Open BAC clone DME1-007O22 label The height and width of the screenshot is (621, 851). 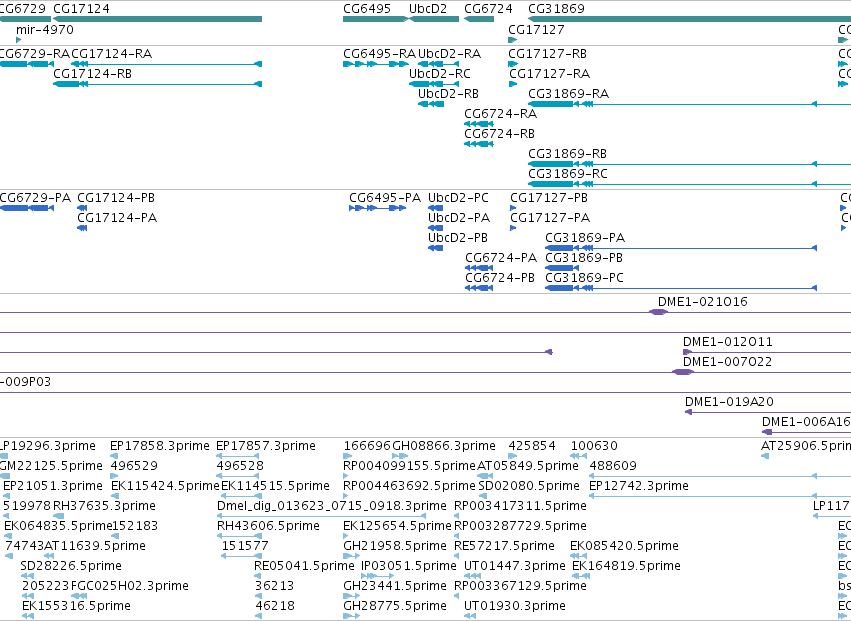727,362
